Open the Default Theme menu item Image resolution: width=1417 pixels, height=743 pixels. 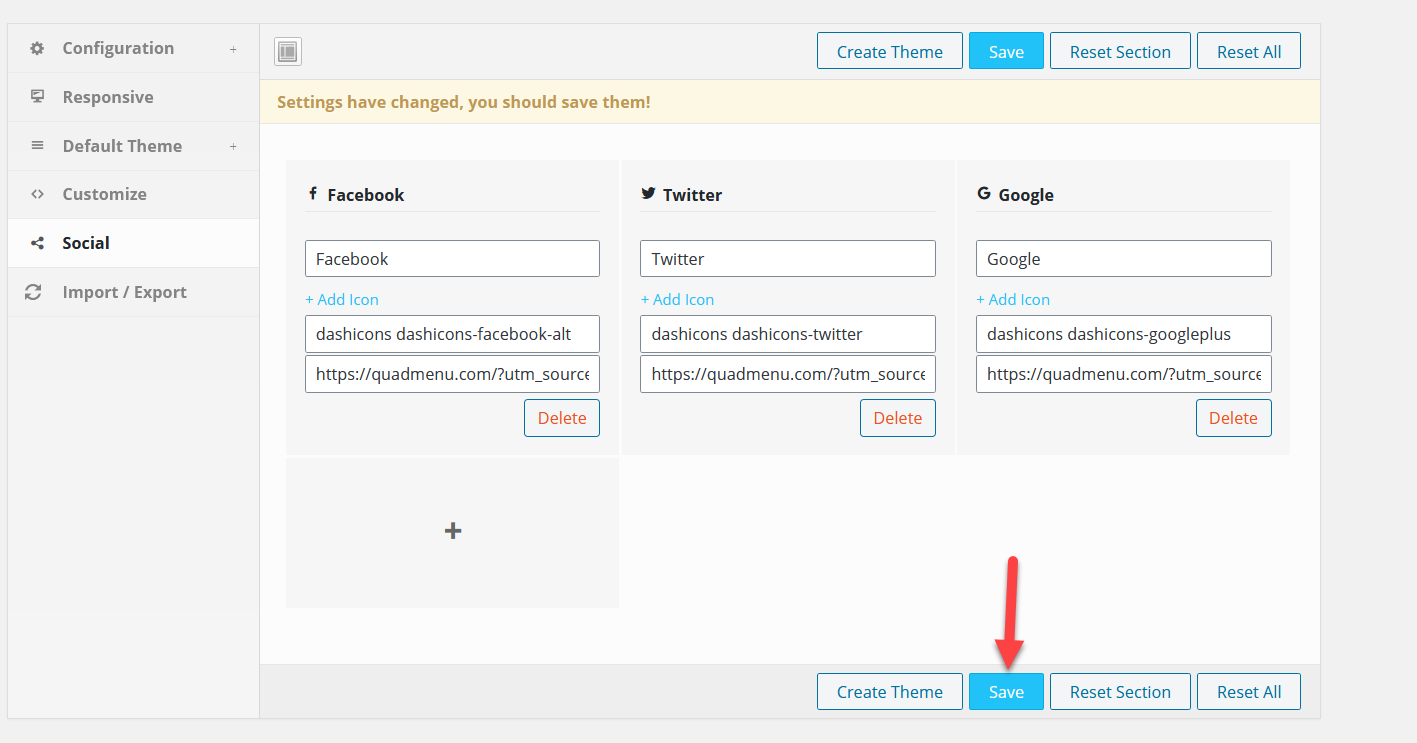[133, 146]
